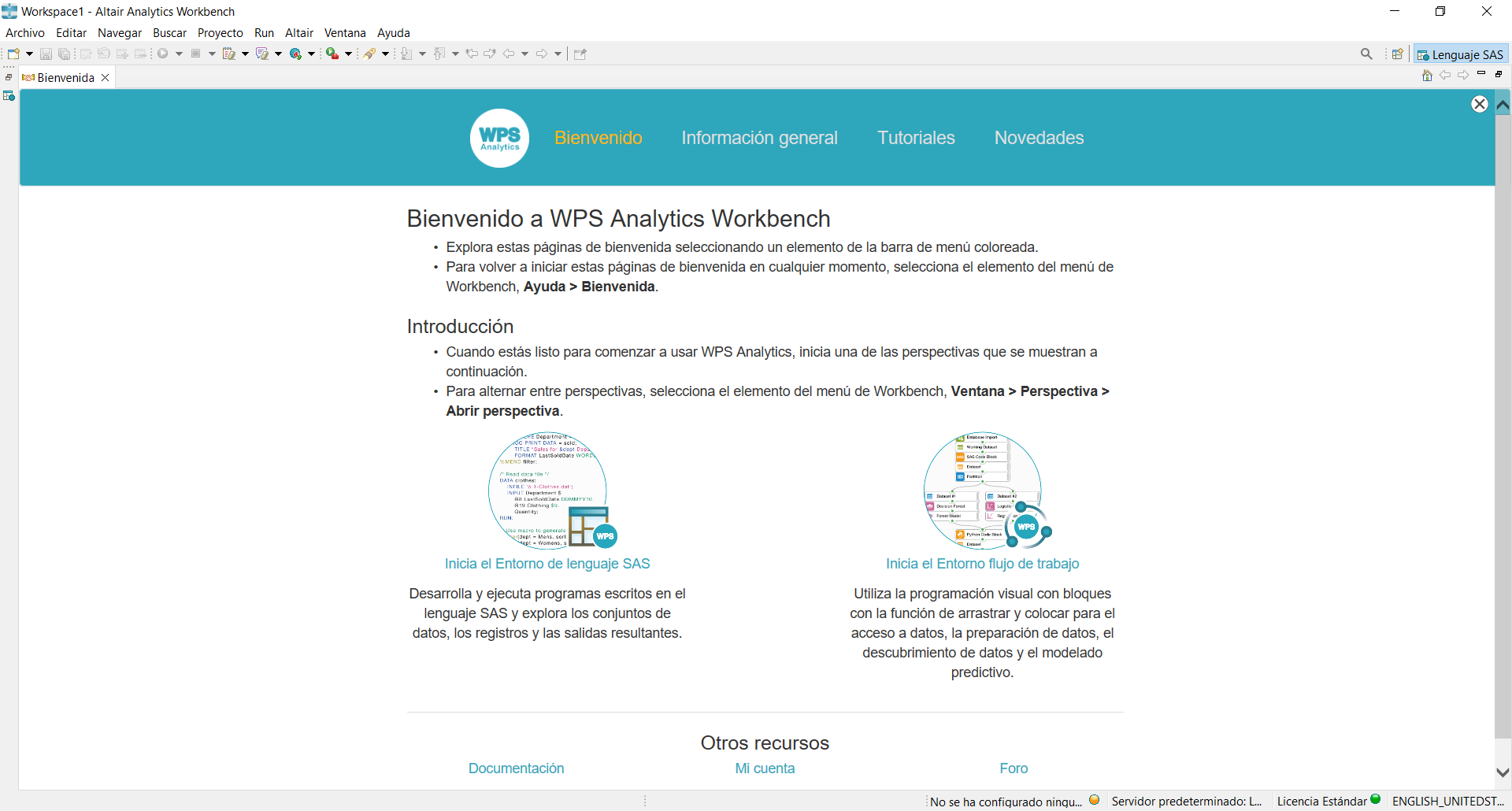
Task: Click the toolbar Forward arrow icon
Action: point(542,54)
